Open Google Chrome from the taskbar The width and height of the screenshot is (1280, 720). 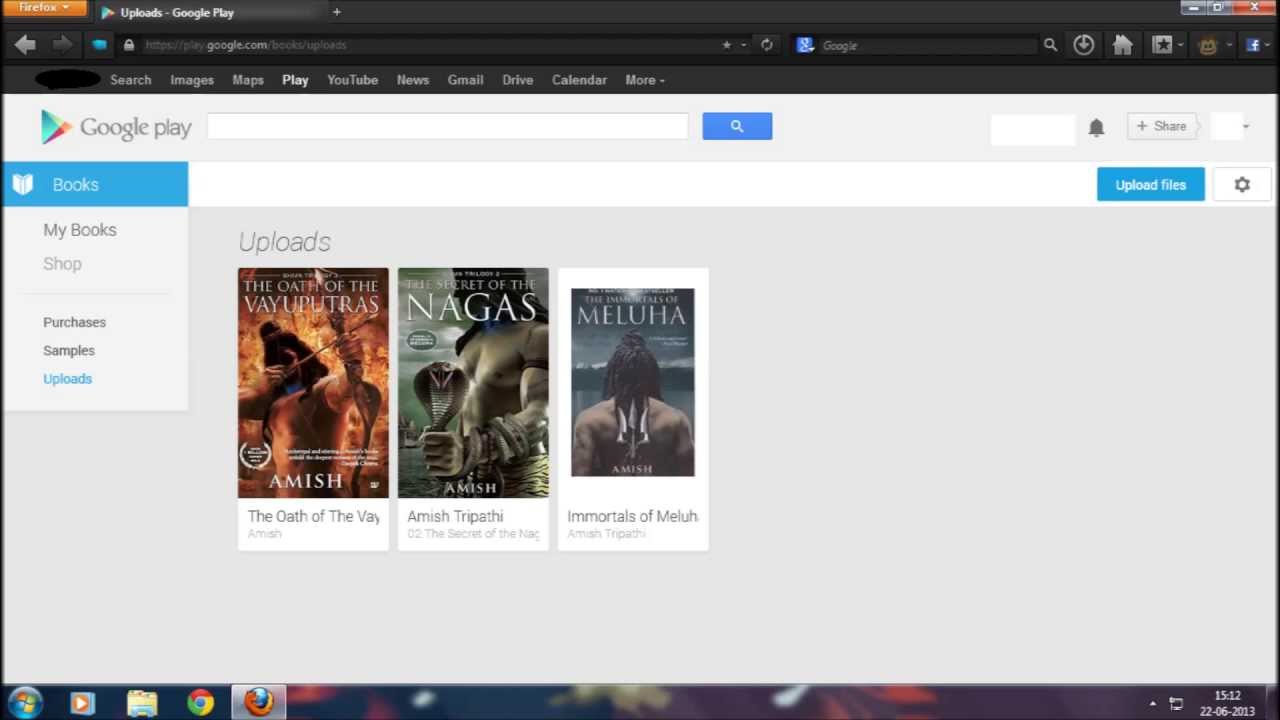200,703
